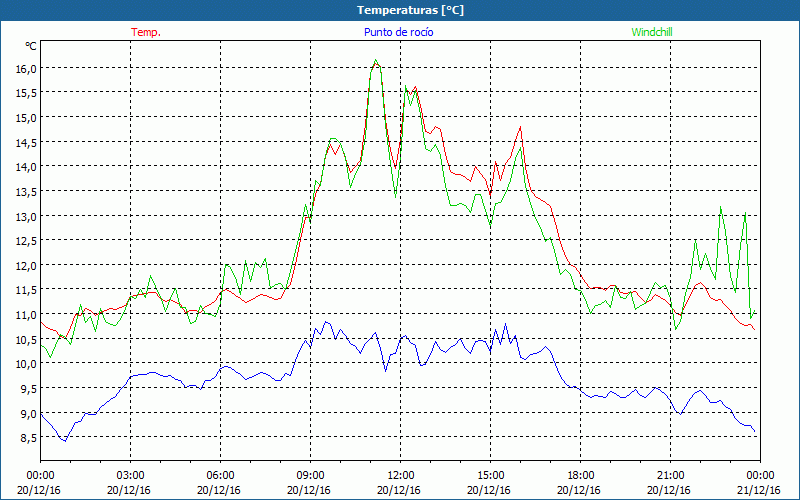
Task: Click the 03:00 time axis label
Action: pyautogui.click(x=131, y=476)
